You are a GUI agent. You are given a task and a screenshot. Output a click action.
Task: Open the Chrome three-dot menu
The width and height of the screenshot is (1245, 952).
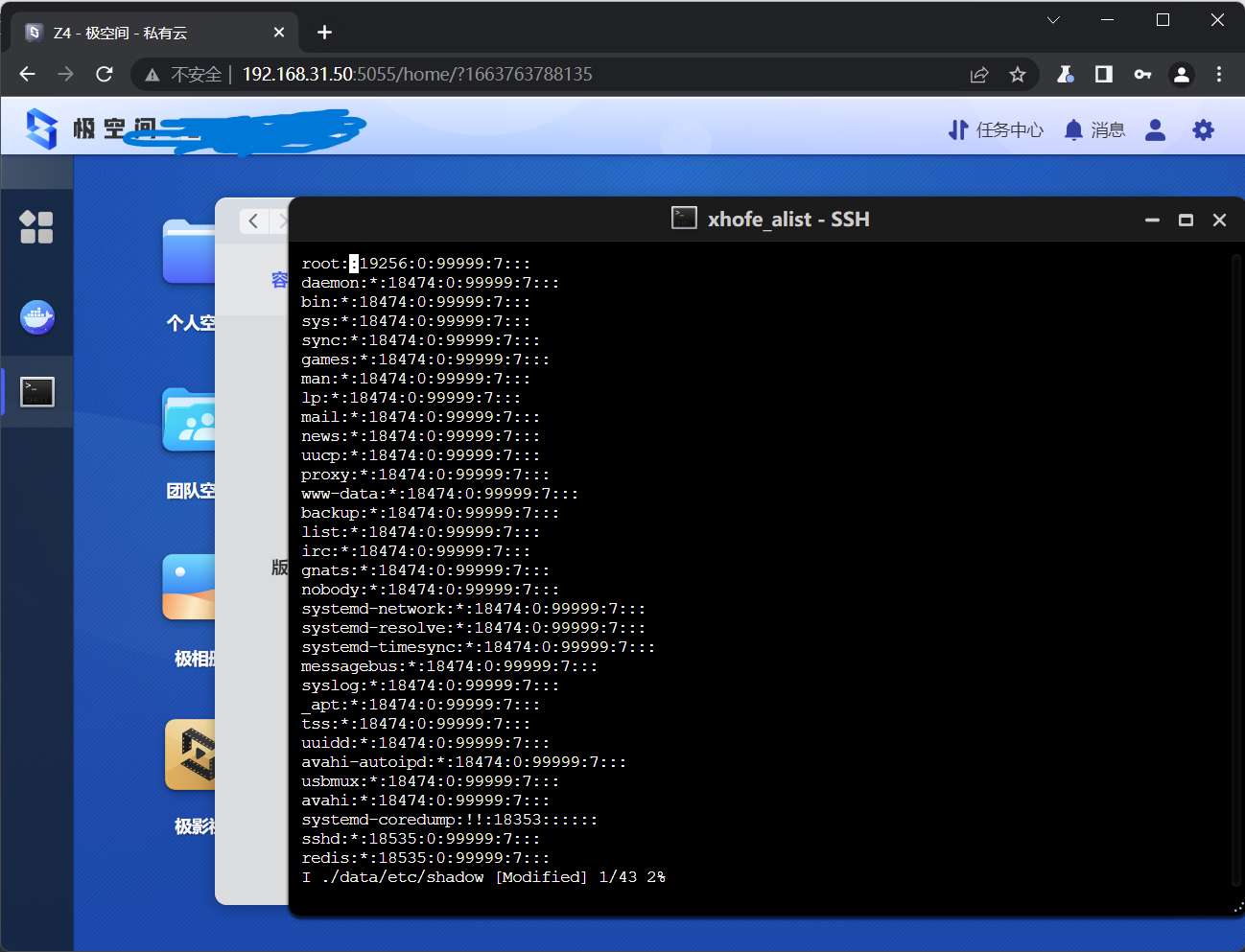[x=1219, y=74]
